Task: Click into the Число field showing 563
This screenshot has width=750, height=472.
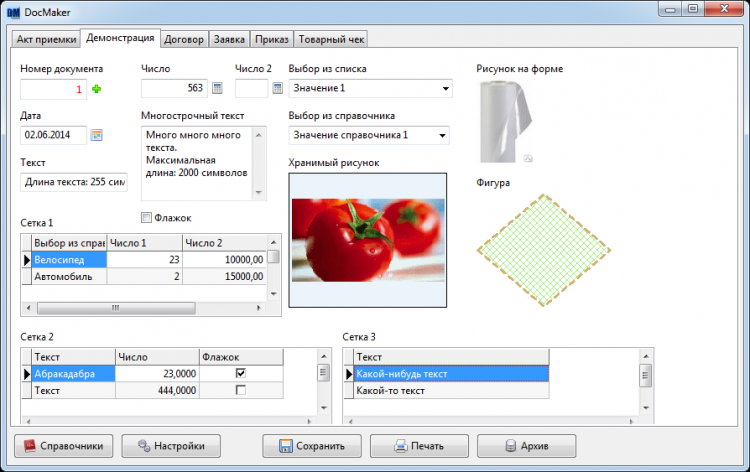Action: tap(174, 88)
